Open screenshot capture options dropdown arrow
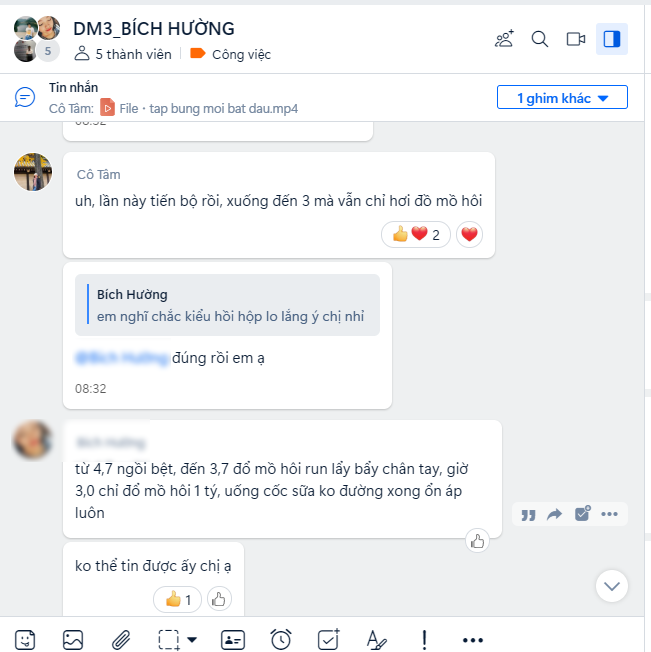Image resolution: width=651 pixels, height=652 pixels. tap(192, 640)
